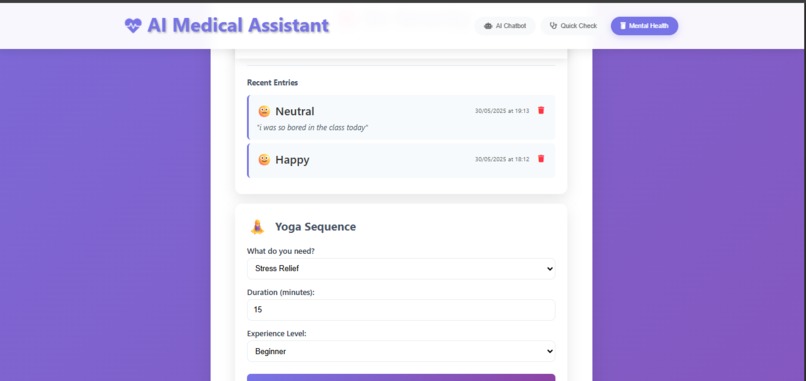Open the Quick Check tab
Viewport: 806px width, 381px height.
[x=573, y=26]
